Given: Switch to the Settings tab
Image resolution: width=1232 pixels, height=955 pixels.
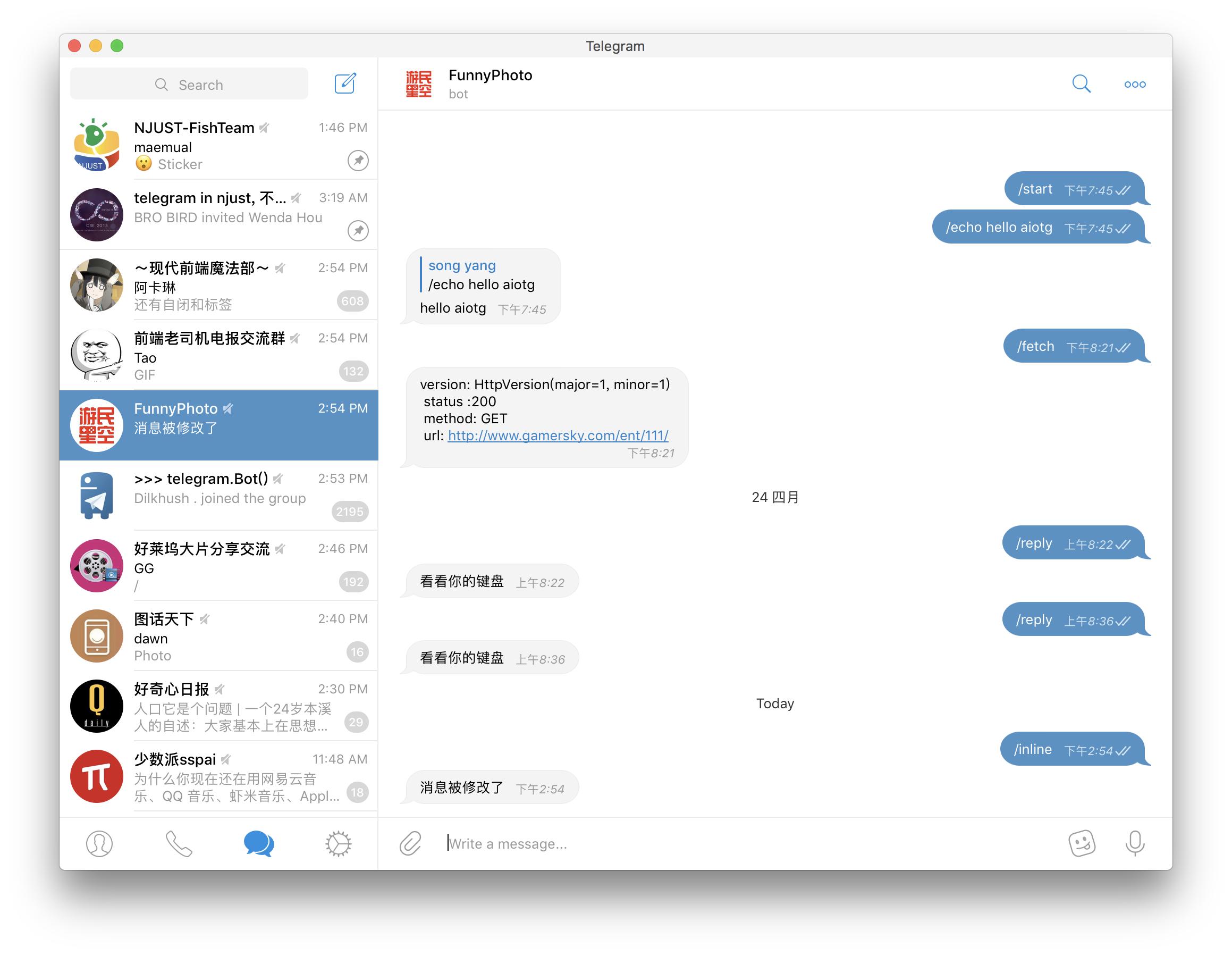Looking at the screenshot, I should pyautogui.click(x=338, y=843).
